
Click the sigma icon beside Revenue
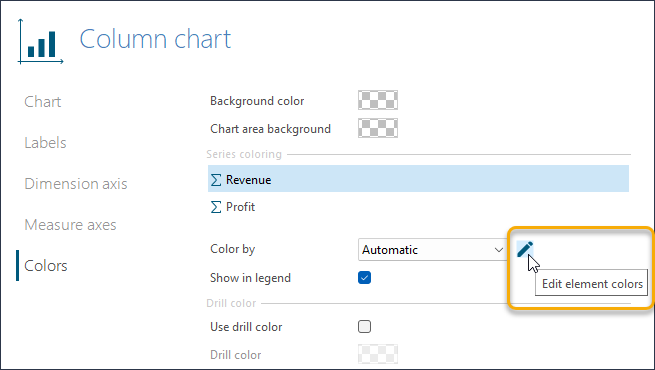tap(216, 180)
